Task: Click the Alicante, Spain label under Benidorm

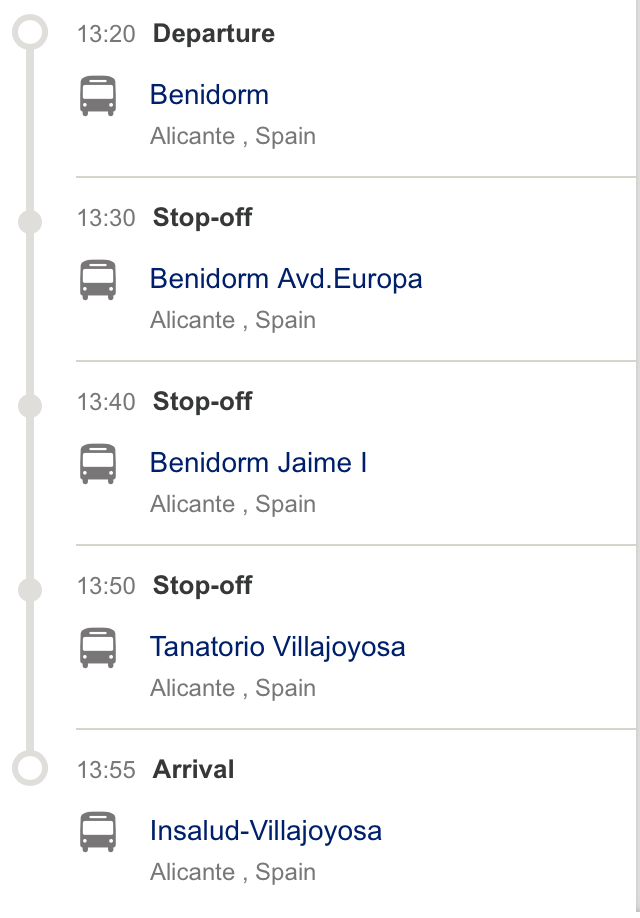Action: pos(233,136)
